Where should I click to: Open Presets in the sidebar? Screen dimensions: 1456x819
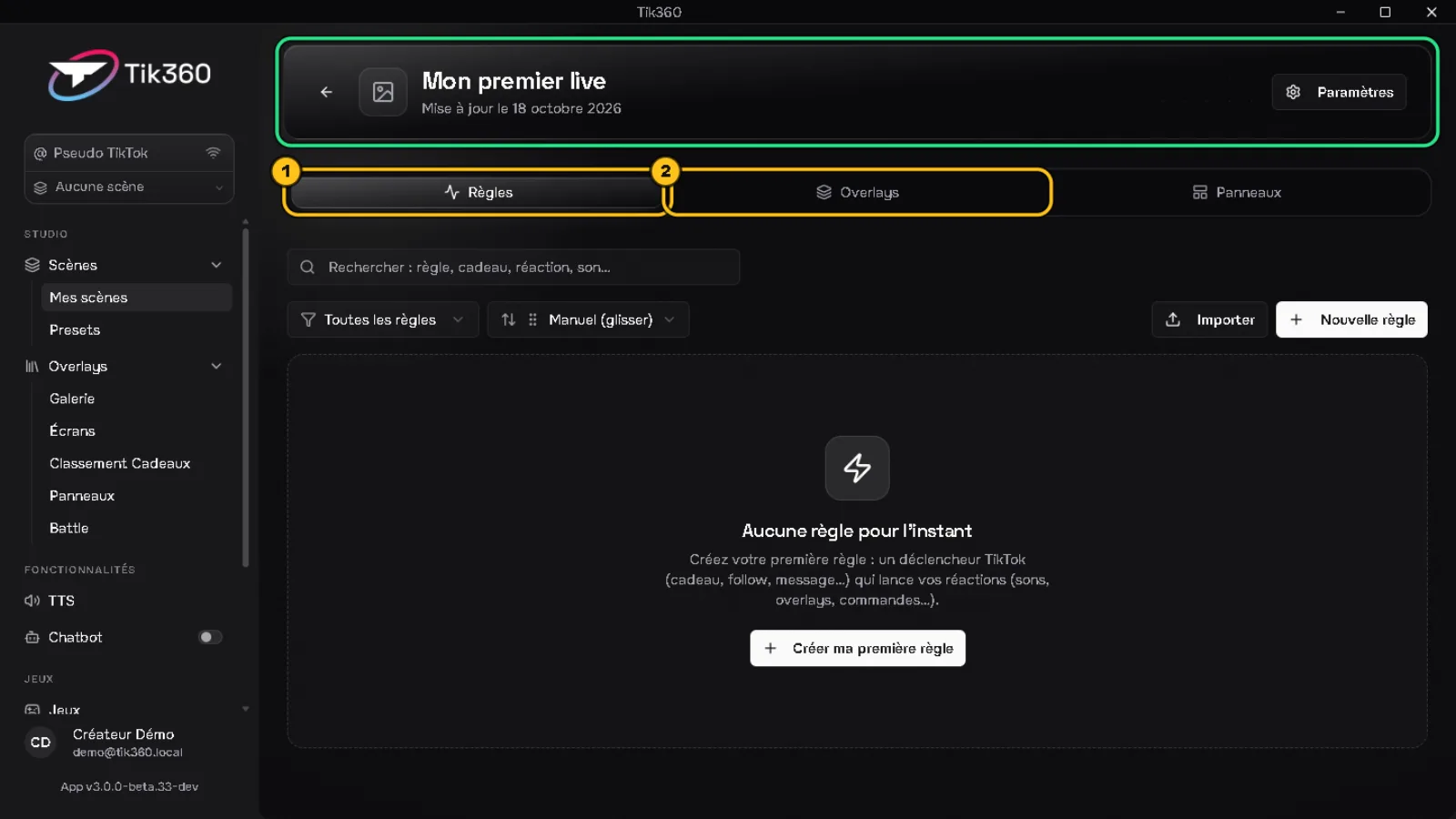click(x=136, y=329)
